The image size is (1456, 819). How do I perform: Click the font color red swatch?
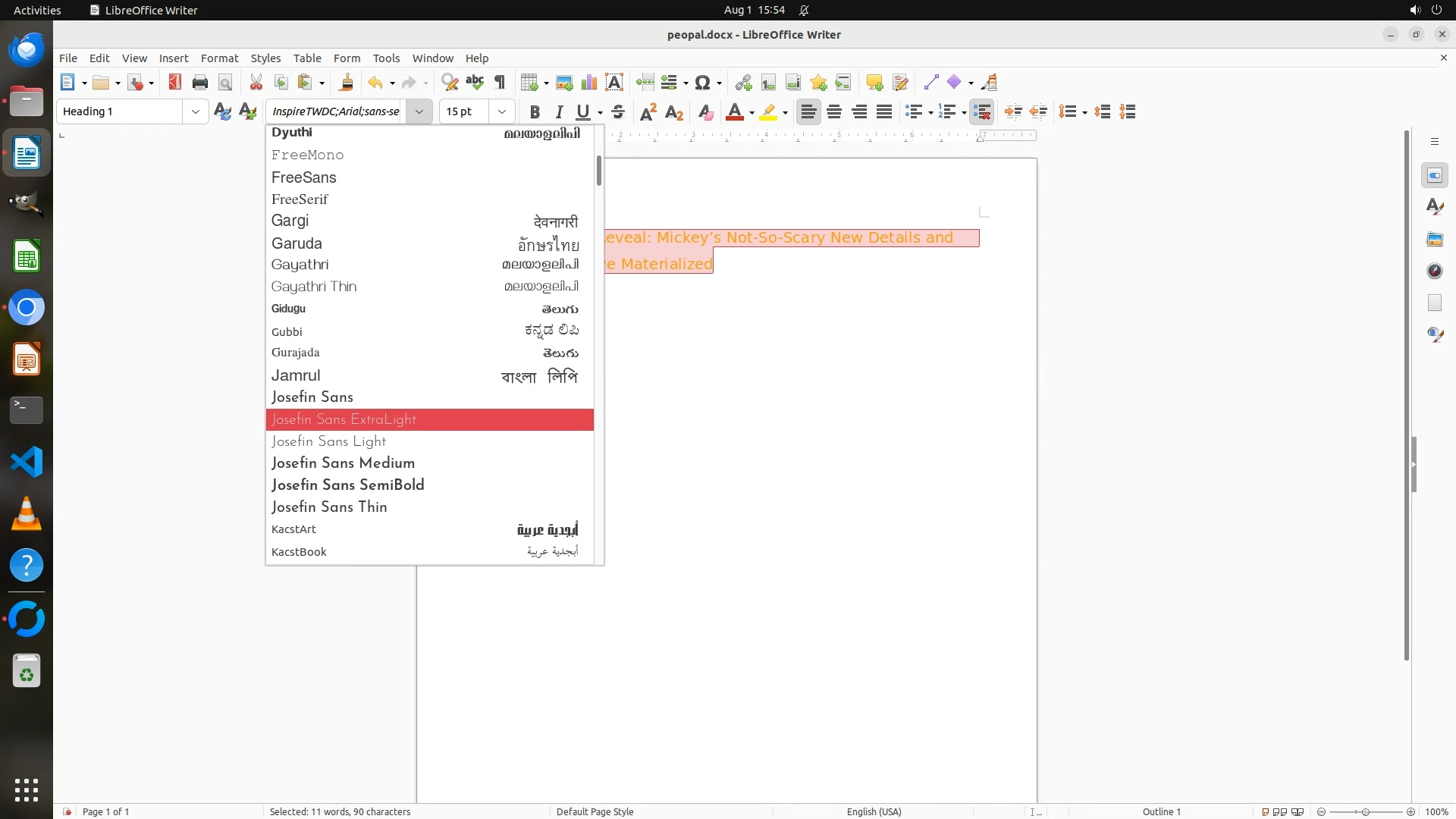click(734, 112)
